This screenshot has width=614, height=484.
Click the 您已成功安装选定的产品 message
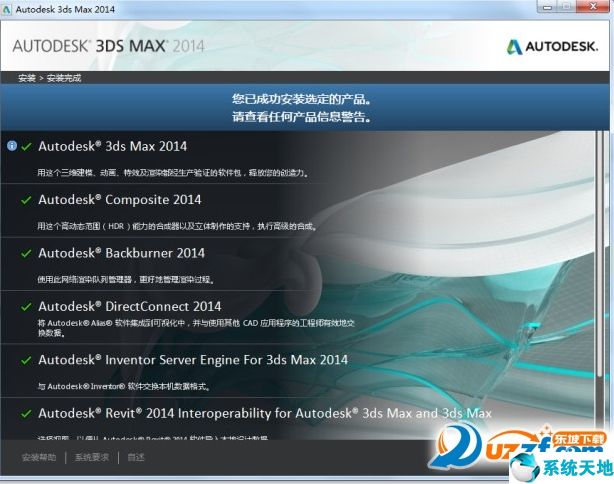point(302,99)
